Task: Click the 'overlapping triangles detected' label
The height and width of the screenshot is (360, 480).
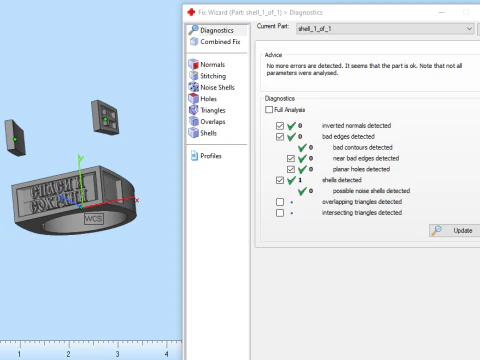Action: click(x=362, y=202)
